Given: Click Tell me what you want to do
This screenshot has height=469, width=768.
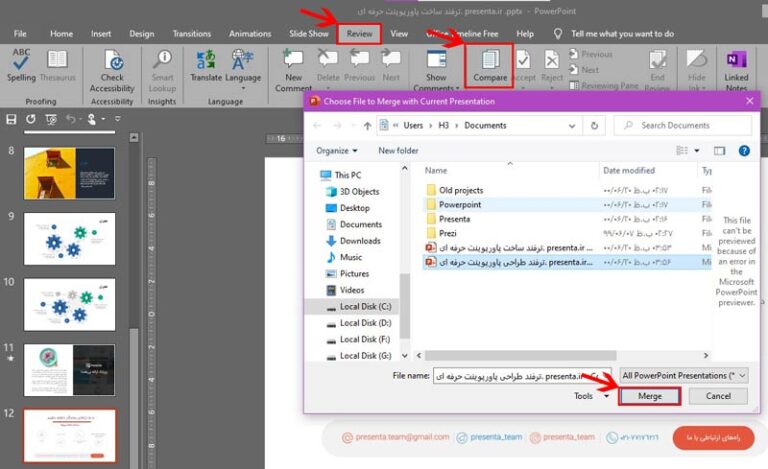Looking at the screenshot, I should tap(622, 34).
